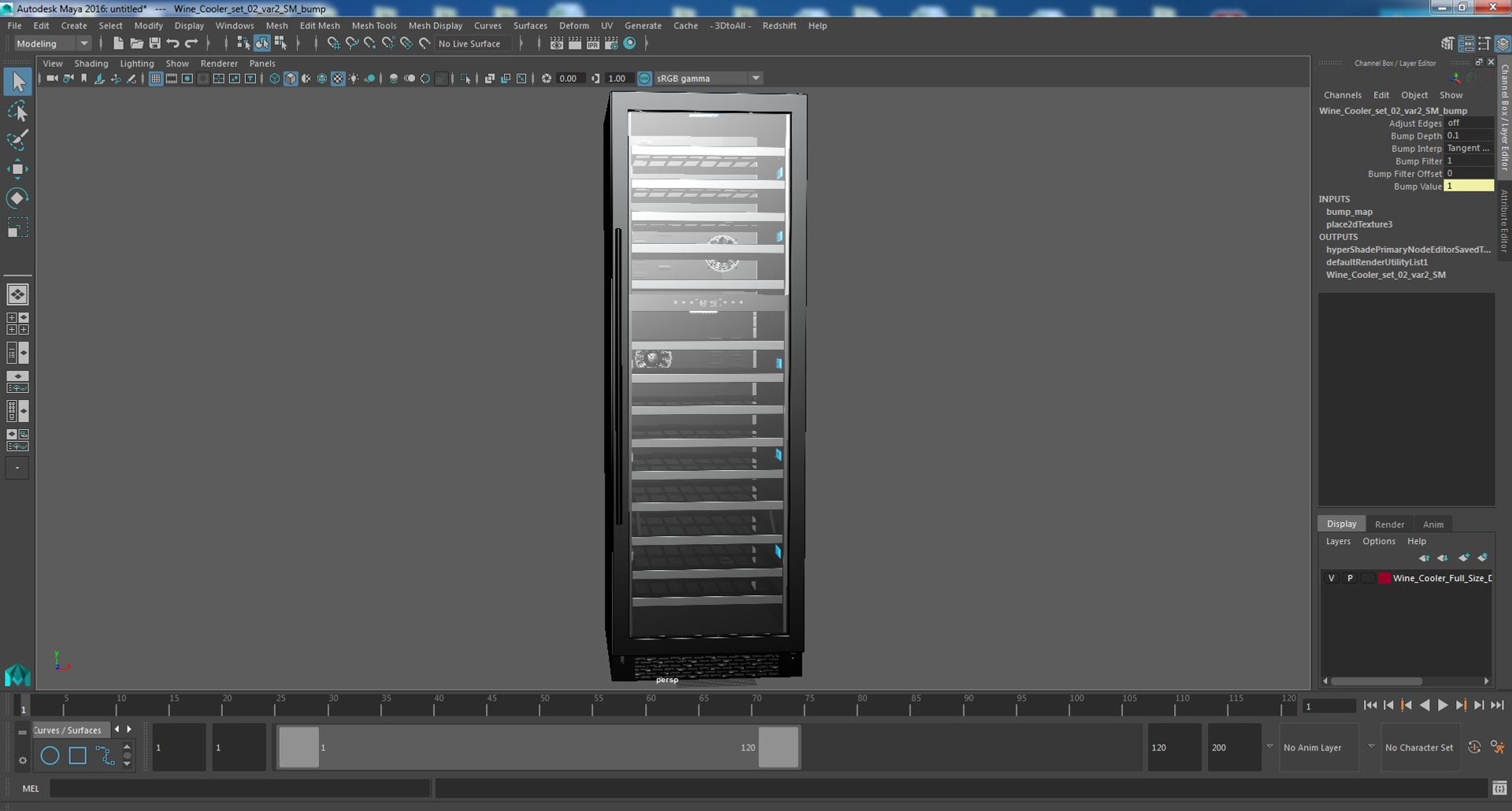Select by hierarchy mode icon
Viewport: 1512px width, 811px height.
(243, 43)
